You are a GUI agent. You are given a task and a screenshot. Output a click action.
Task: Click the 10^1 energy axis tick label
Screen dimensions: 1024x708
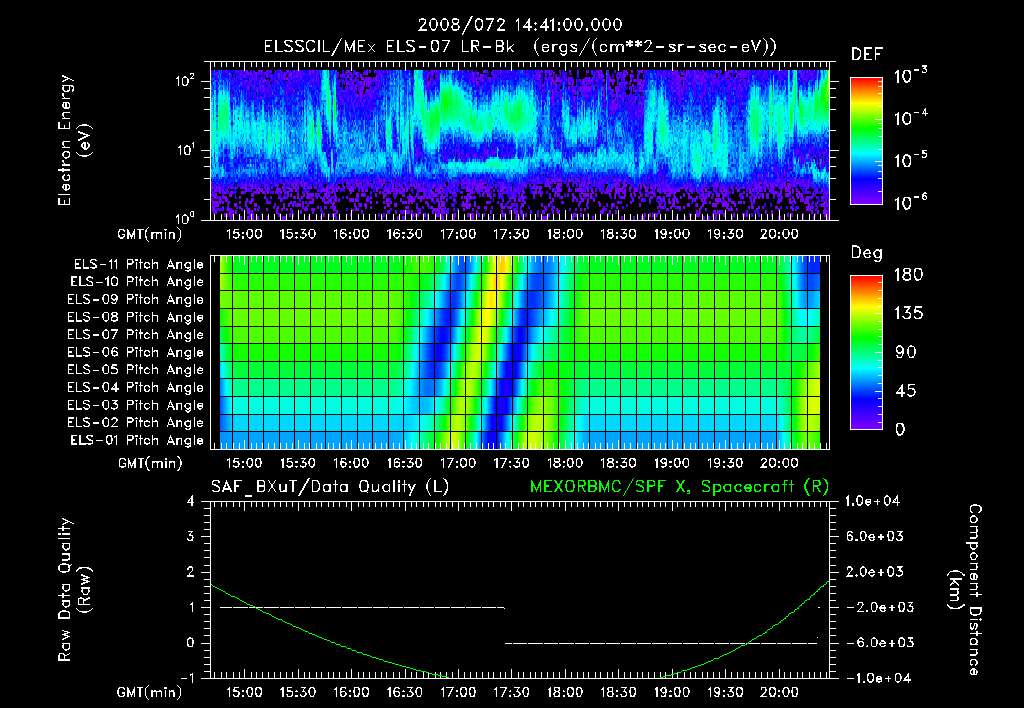pos(185,150)
